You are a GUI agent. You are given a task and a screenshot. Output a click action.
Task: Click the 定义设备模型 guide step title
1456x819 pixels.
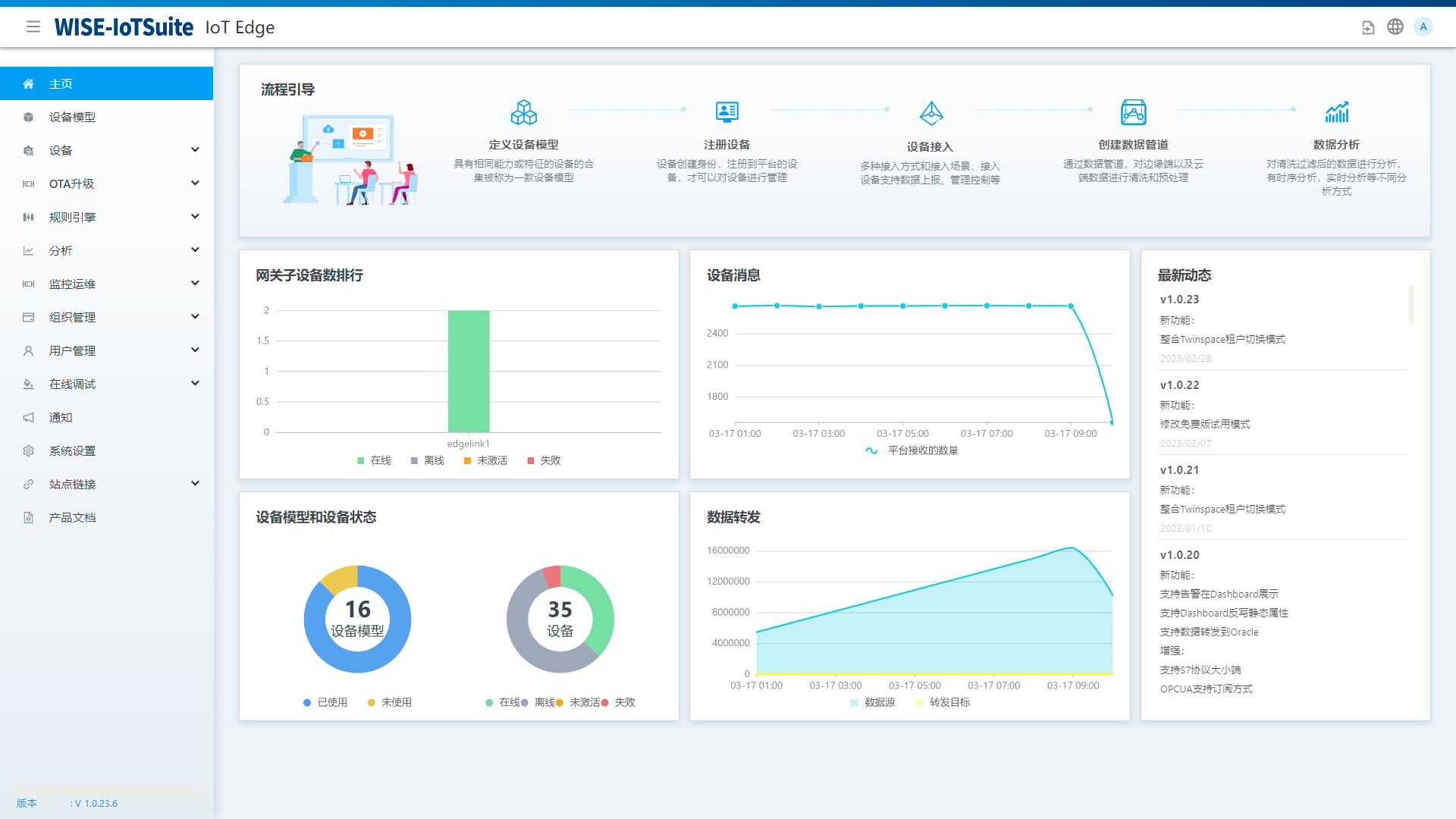523,144
